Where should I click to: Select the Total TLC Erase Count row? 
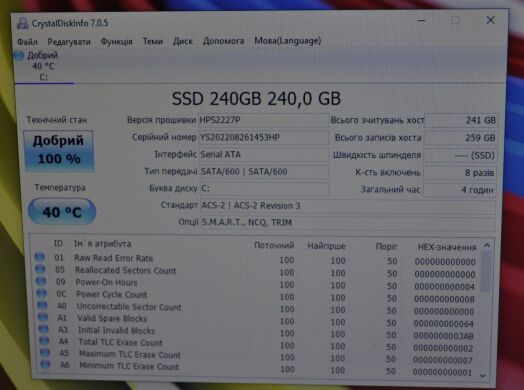pyautogui.click(x=256, y=345)
